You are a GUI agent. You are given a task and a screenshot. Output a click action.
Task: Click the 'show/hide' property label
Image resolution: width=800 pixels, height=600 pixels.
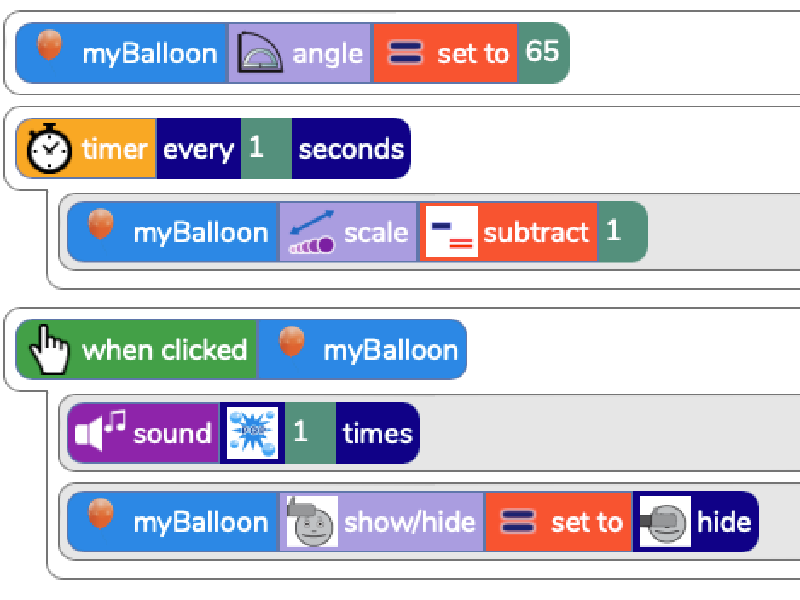coord(410,522)
